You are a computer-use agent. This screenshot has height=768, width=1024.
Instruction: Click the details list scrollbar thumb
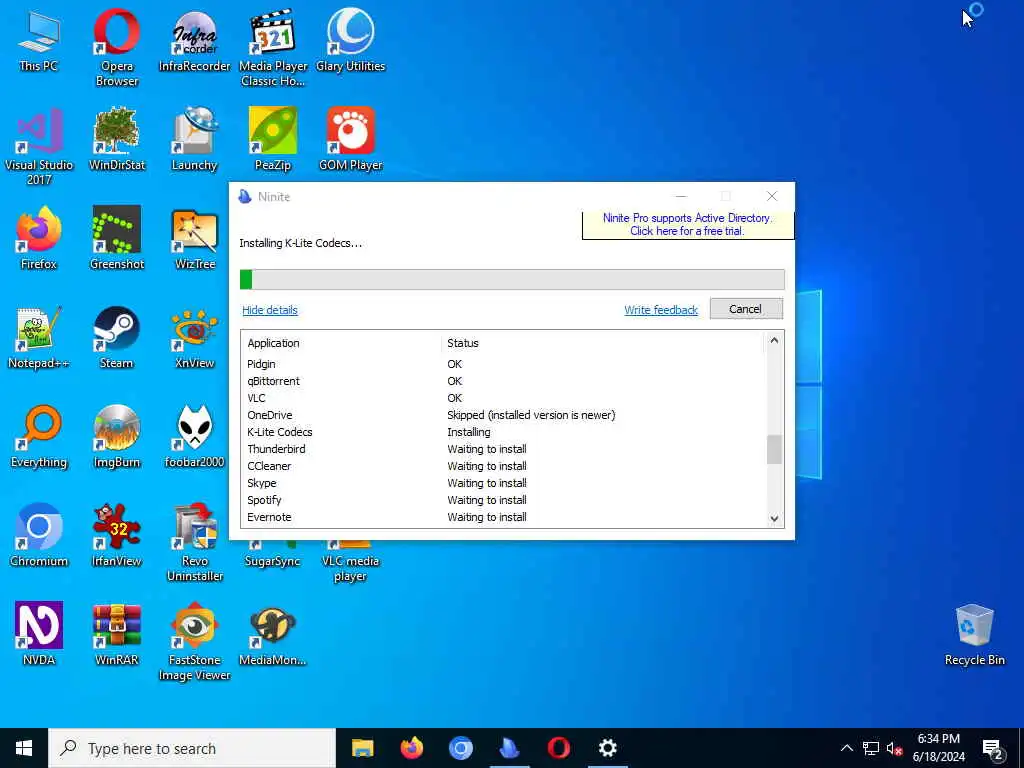tap(774, 449)
